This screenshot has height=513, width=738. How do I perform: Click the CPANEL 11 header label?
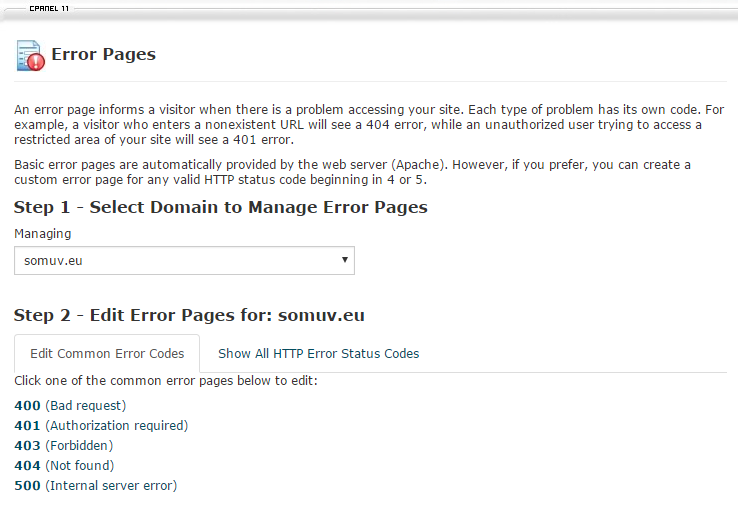49,8
